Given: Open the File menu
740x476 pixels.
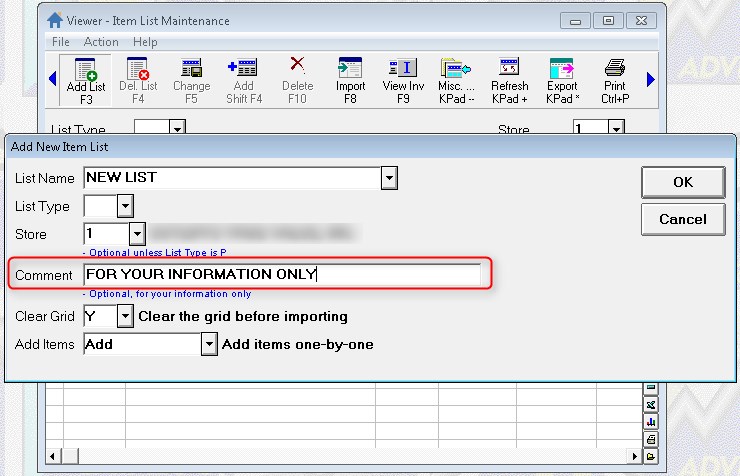Looking at the screenshot, I should (61, 42).
